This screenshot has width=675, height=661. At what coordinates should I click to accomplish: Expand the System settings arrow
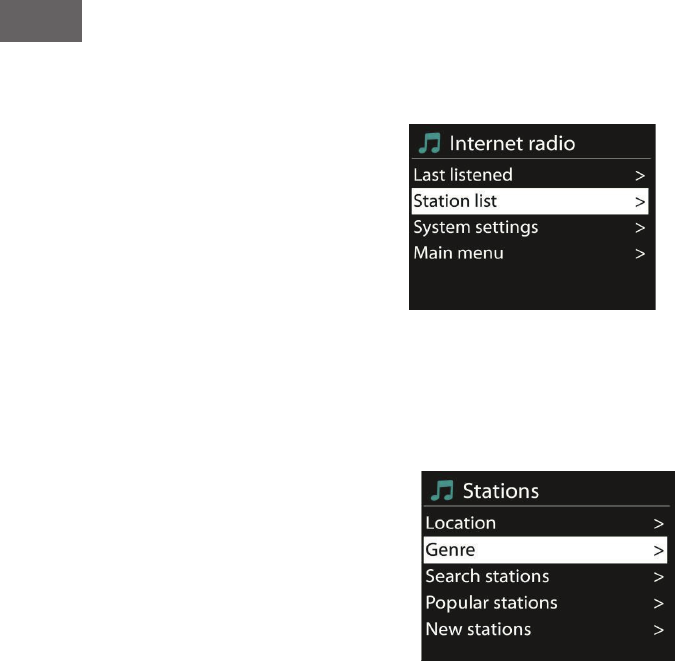(x=640, y=227)
